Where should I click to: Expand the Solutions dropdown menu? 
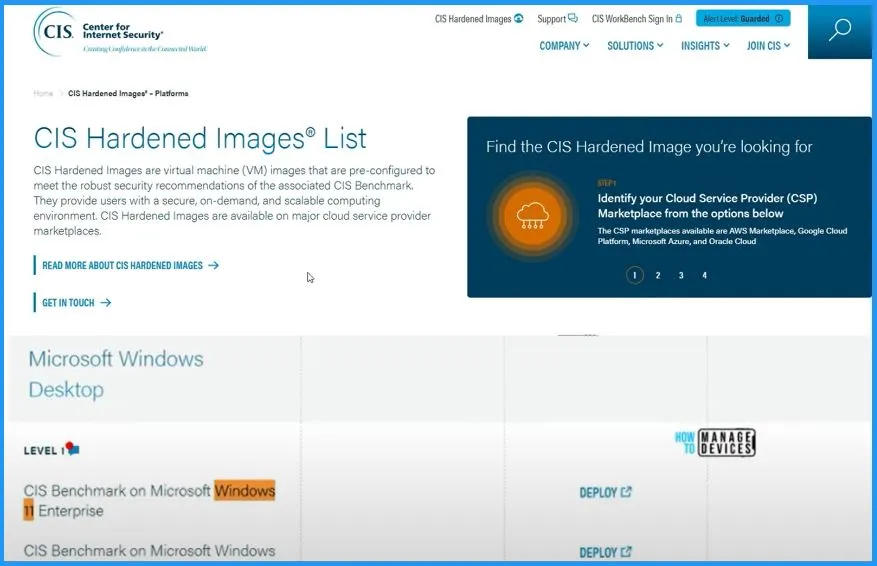coord(635,46)
